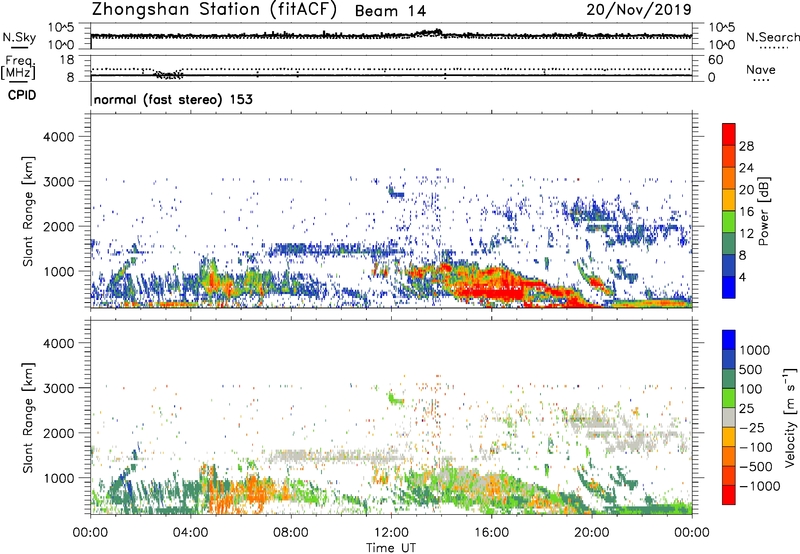Image resolution: width=800 pixels, height=554 pixels.
Task: Pick the light green 25-100 velocity swatch
Action: [x=729, y=398]
